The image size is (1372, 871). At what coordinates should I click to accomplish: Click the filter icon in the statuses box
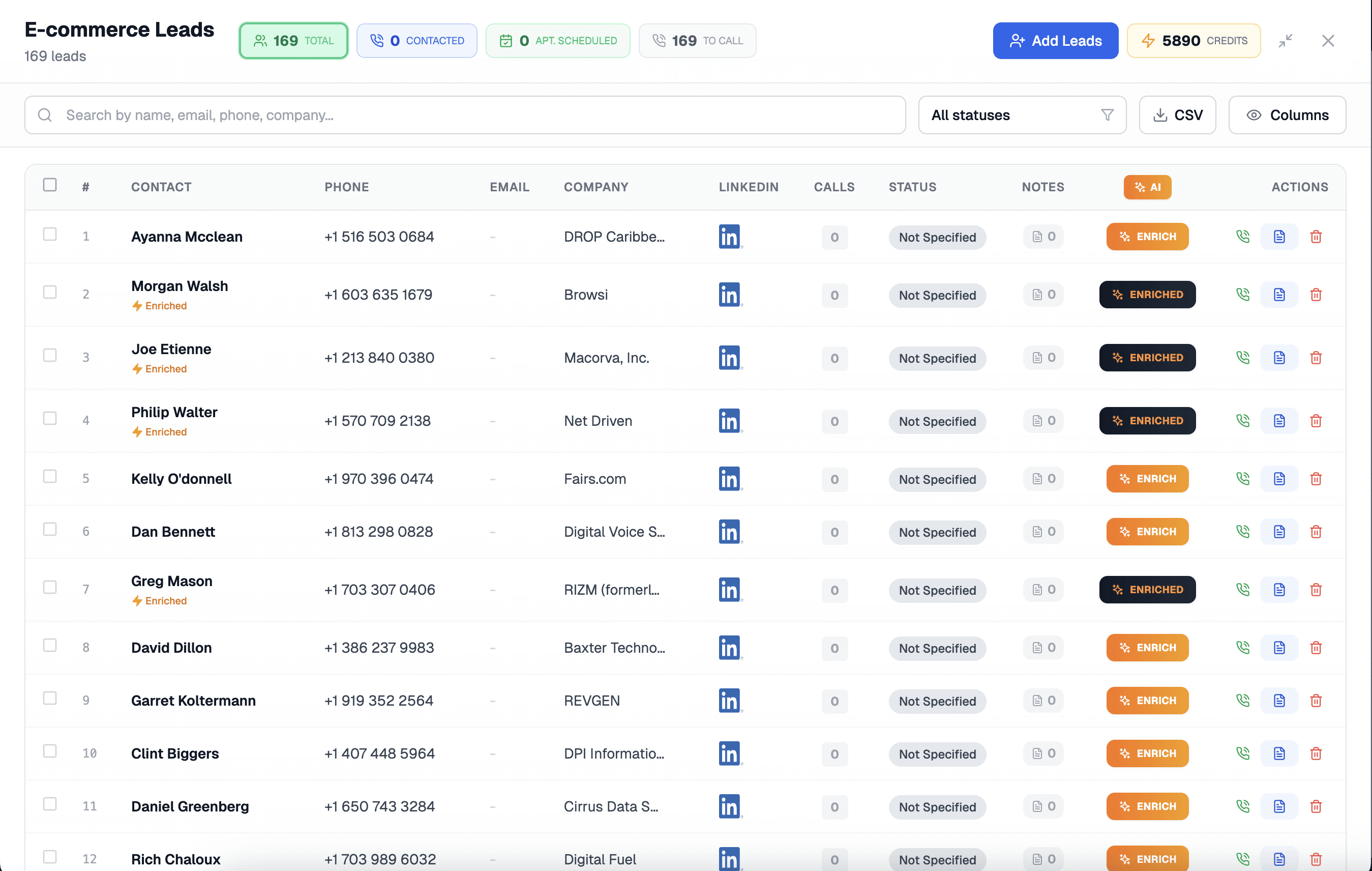(x=1106, y=114)
